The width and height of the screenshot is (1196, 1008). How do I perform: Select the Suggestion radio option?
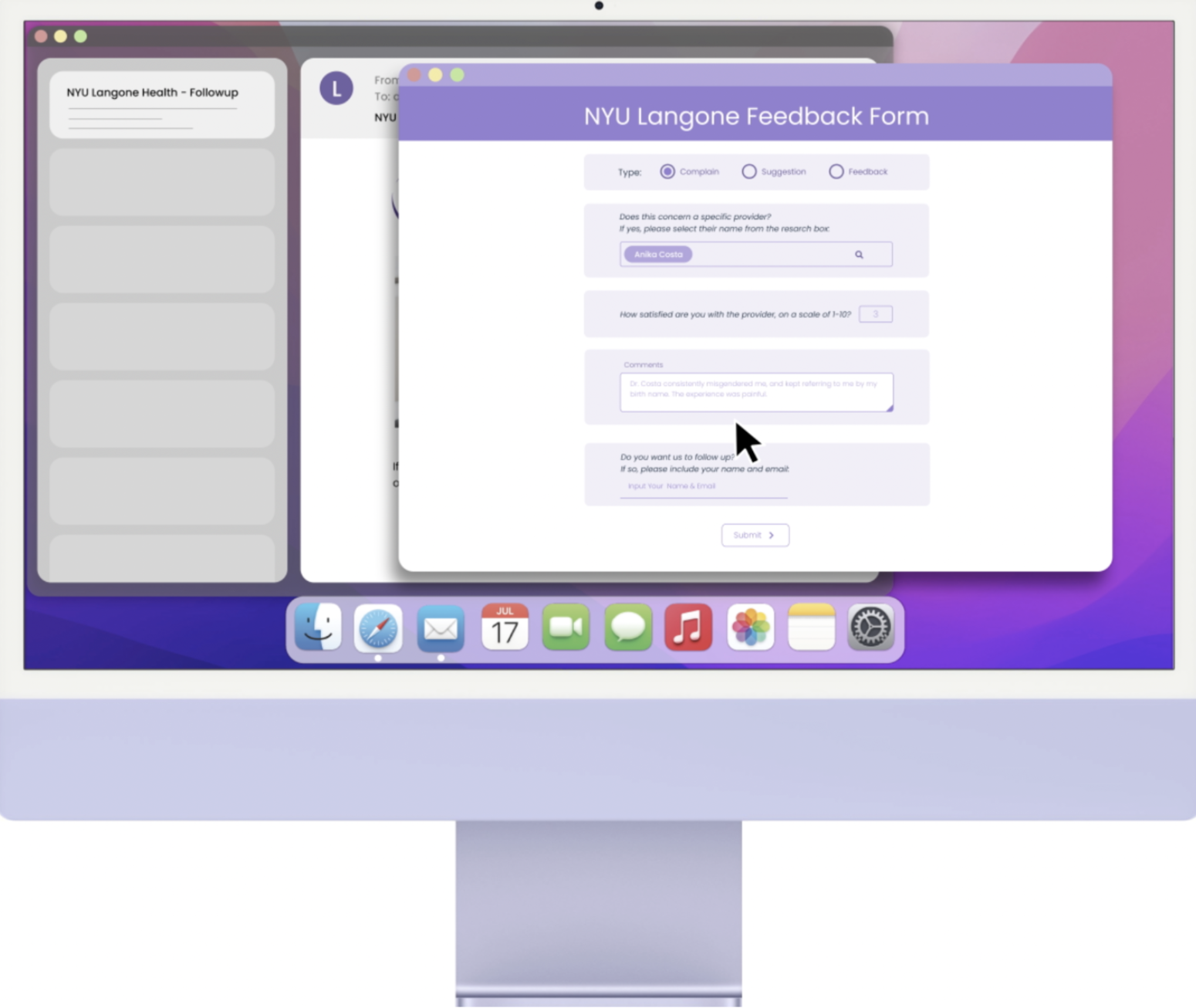[x=749, y=171]
